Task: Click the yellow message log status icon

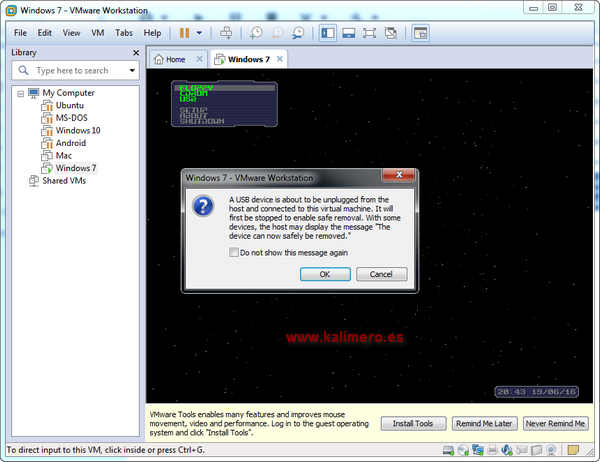Action: coord(573,450)
